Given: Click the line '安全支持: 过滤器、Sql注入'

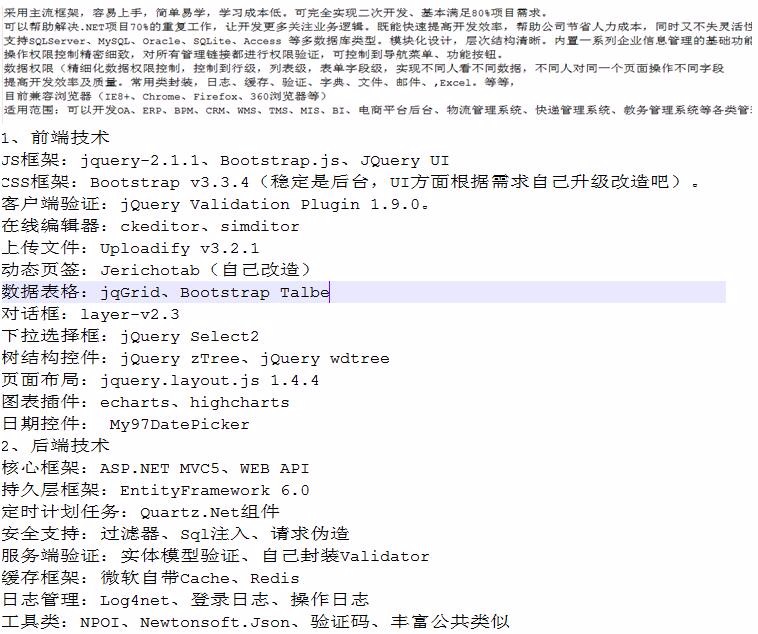Looking at the screenshot, I should click(175, 534).
